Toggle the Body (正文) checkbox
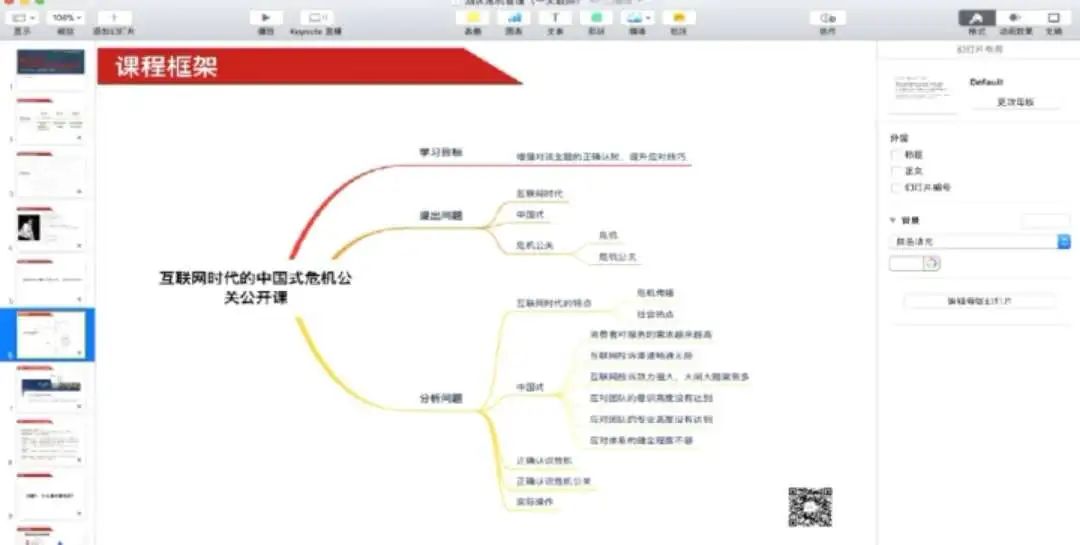This screenshot has height=545, width=1080. pyautogui.click(x=895, y=171)
